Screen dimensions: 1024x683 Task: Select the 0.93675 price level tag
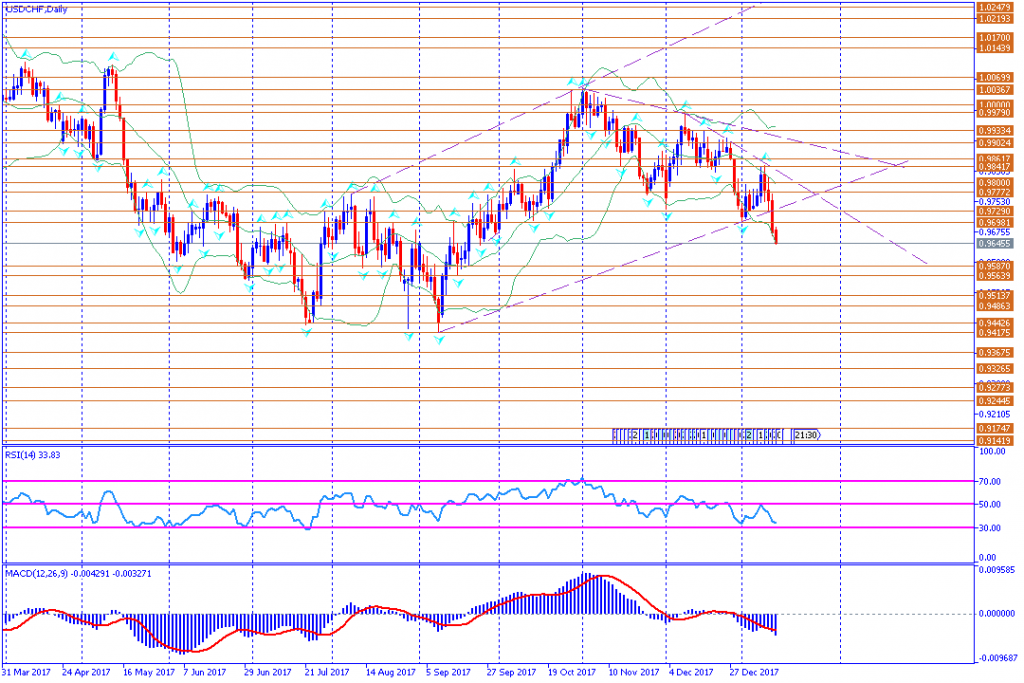click(x=995, y=352)
